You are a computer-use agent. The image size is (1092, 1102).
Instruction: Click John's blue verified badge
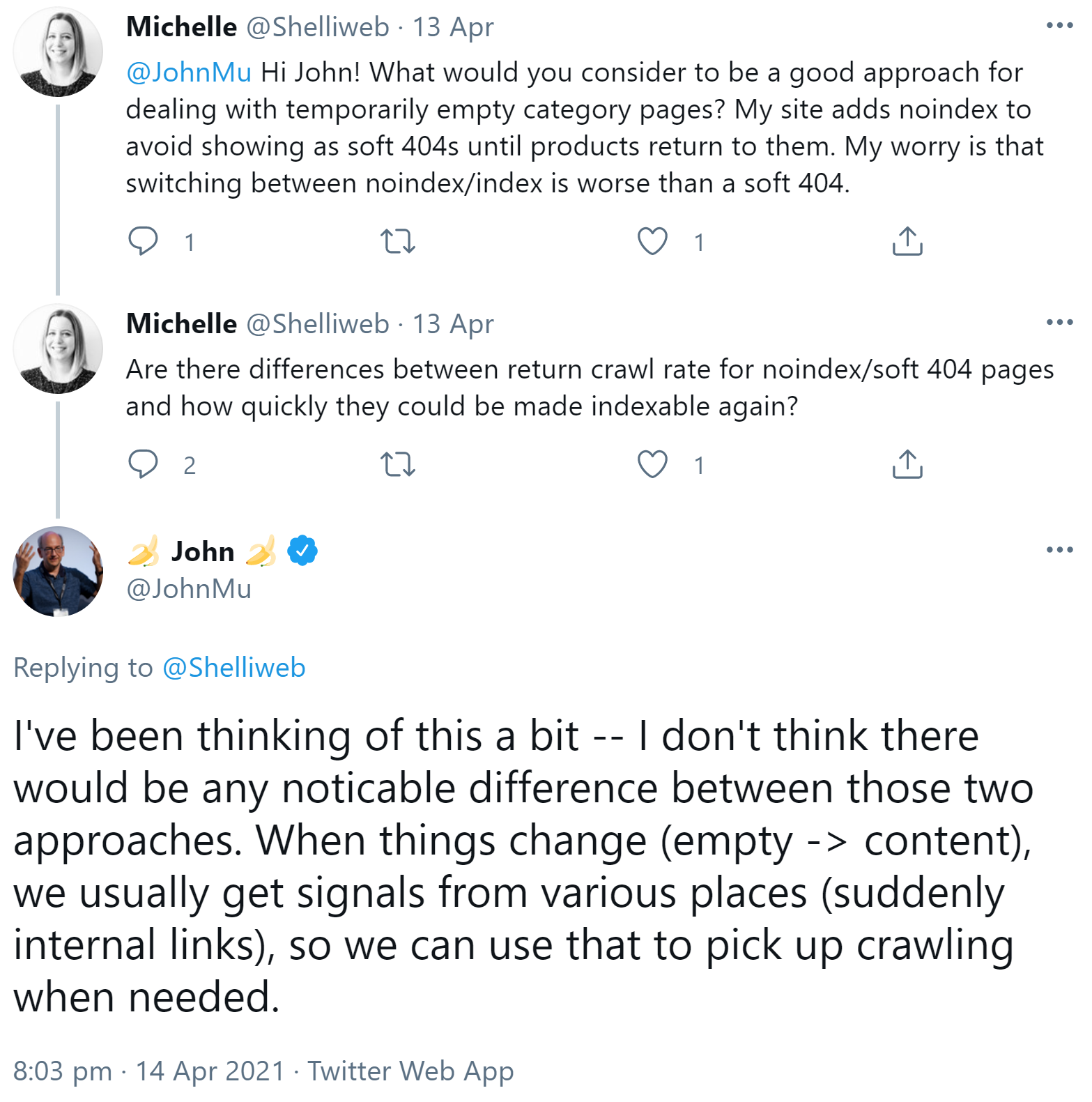(x=302, y=550)
